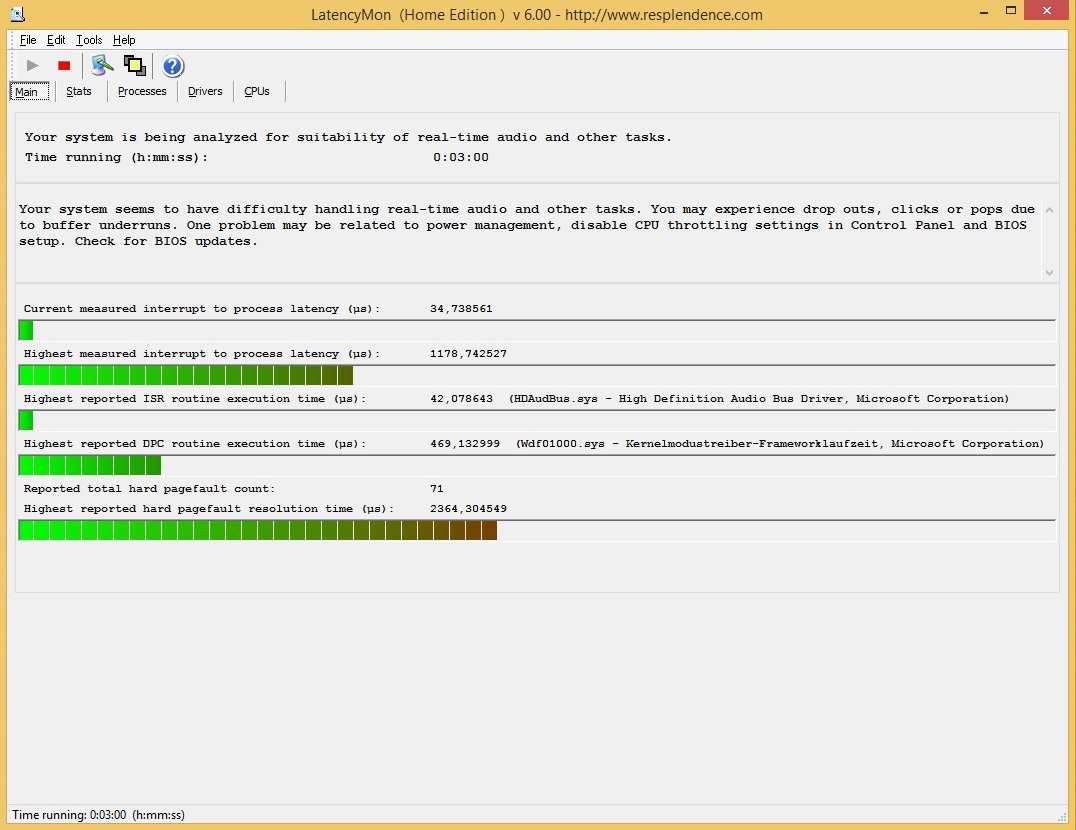Click the status bar time running text

click(x=98, y=815)
